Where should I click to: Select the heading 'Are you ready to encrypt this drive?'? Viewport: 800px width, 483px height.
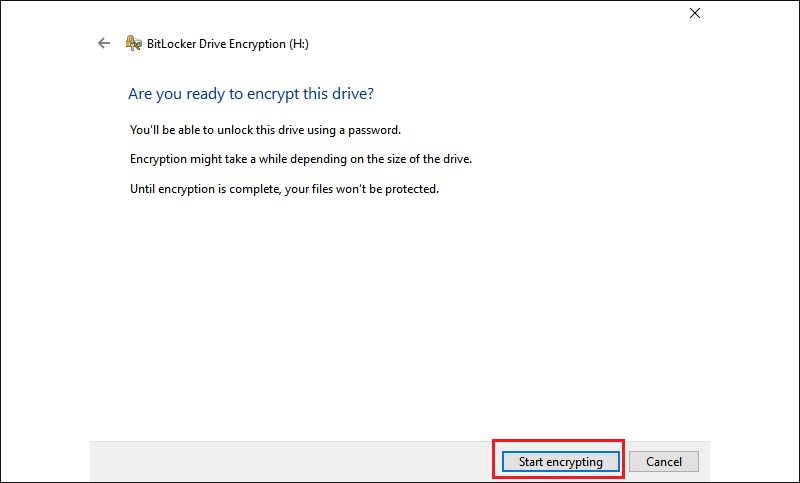click(x=251, y=94)
